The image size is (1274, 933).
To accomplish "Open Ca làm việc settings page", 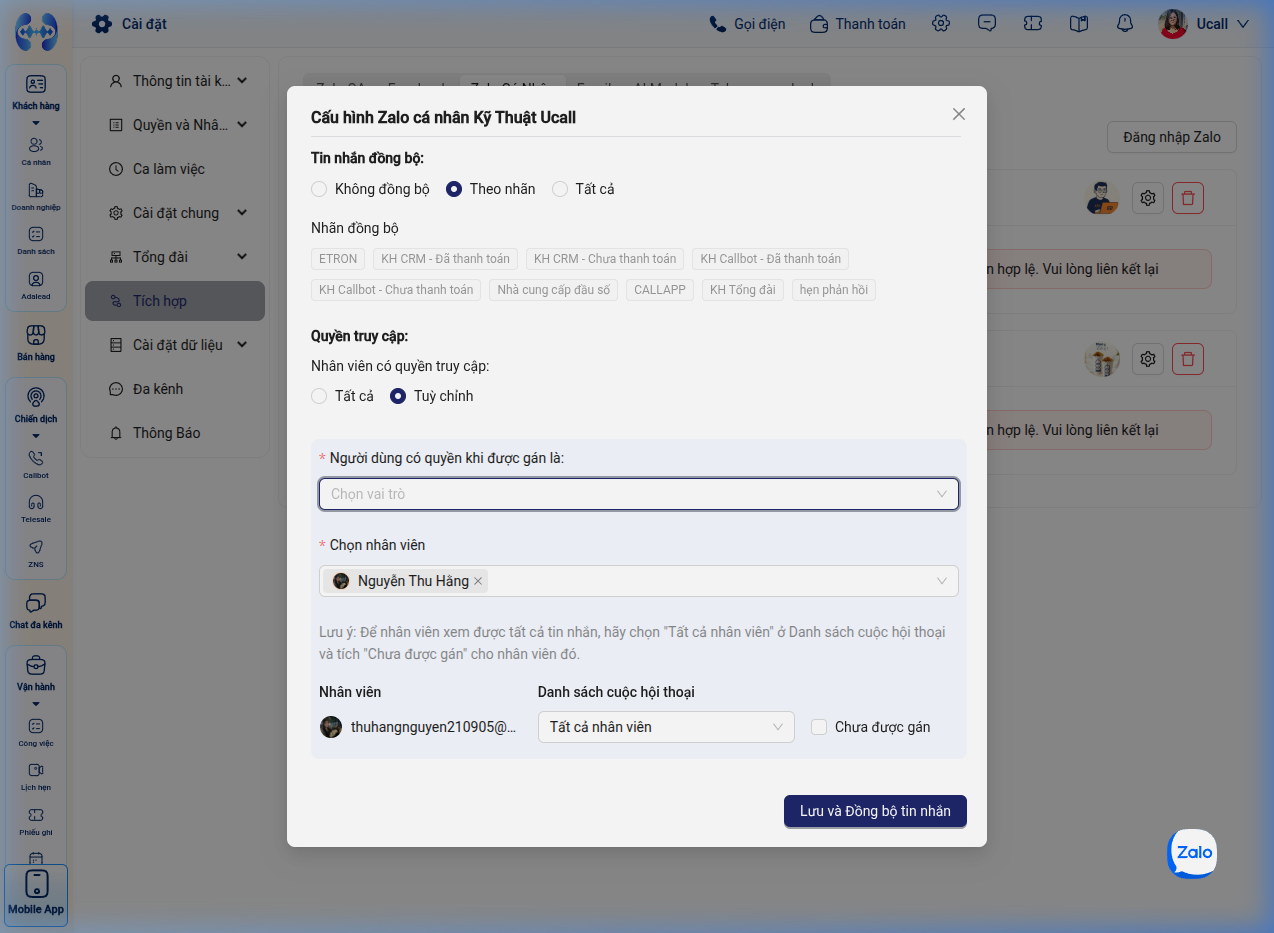I will click(177, 169).
